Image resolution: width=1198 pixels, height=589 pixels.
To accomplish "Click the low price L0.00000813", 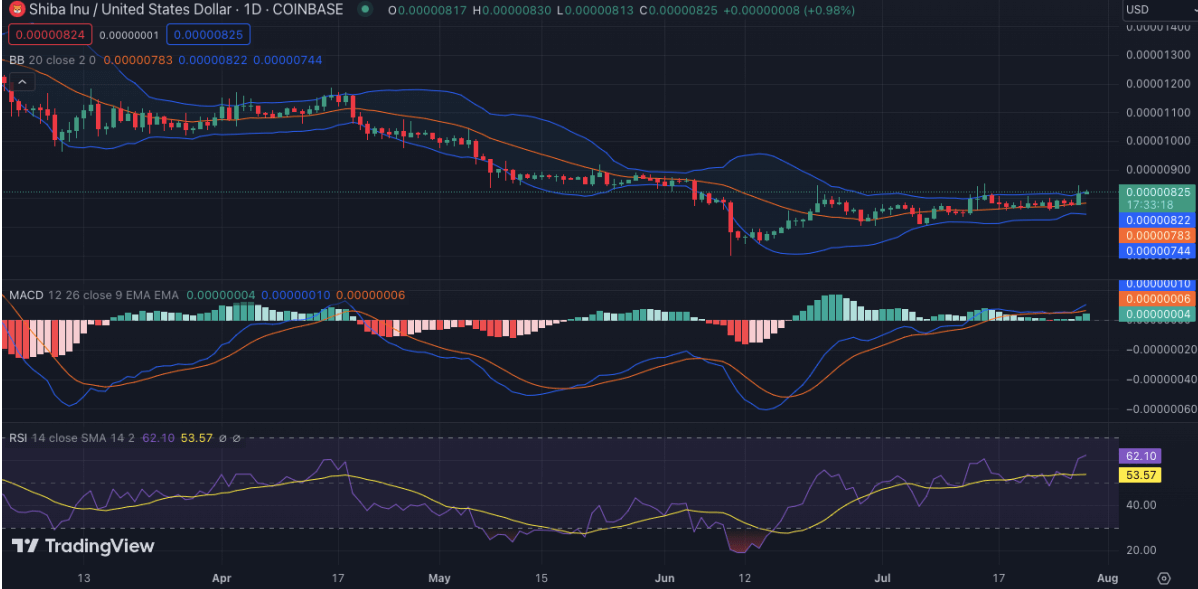I will 597,10.
